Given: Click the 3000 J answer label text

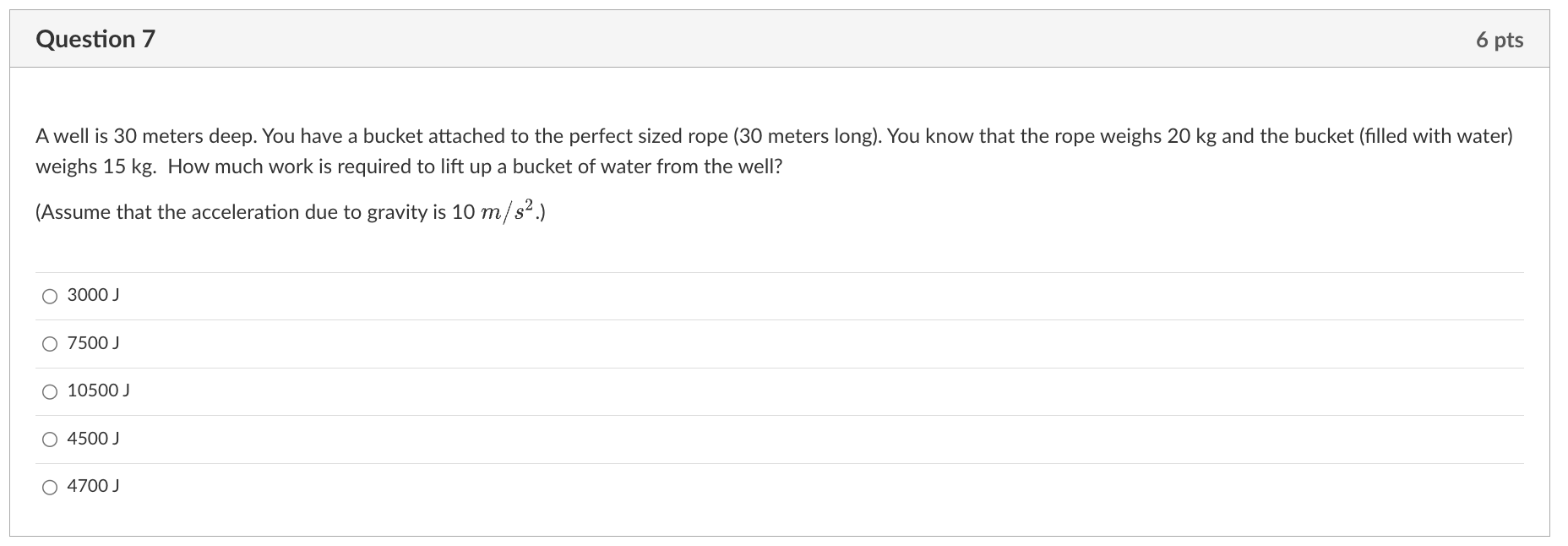Looking at the screenshot, I should (92, 295).
